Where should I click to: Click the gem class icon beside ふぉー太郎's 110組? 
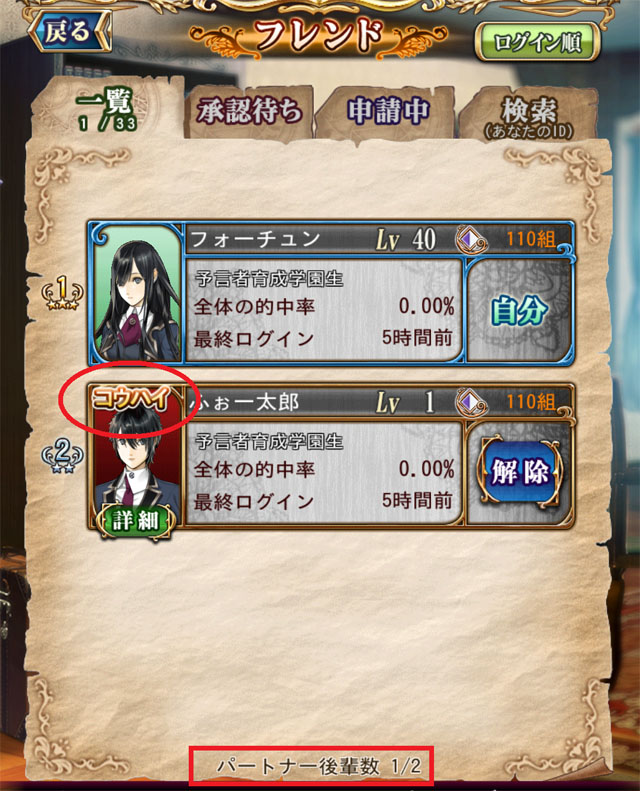point(471,403)
